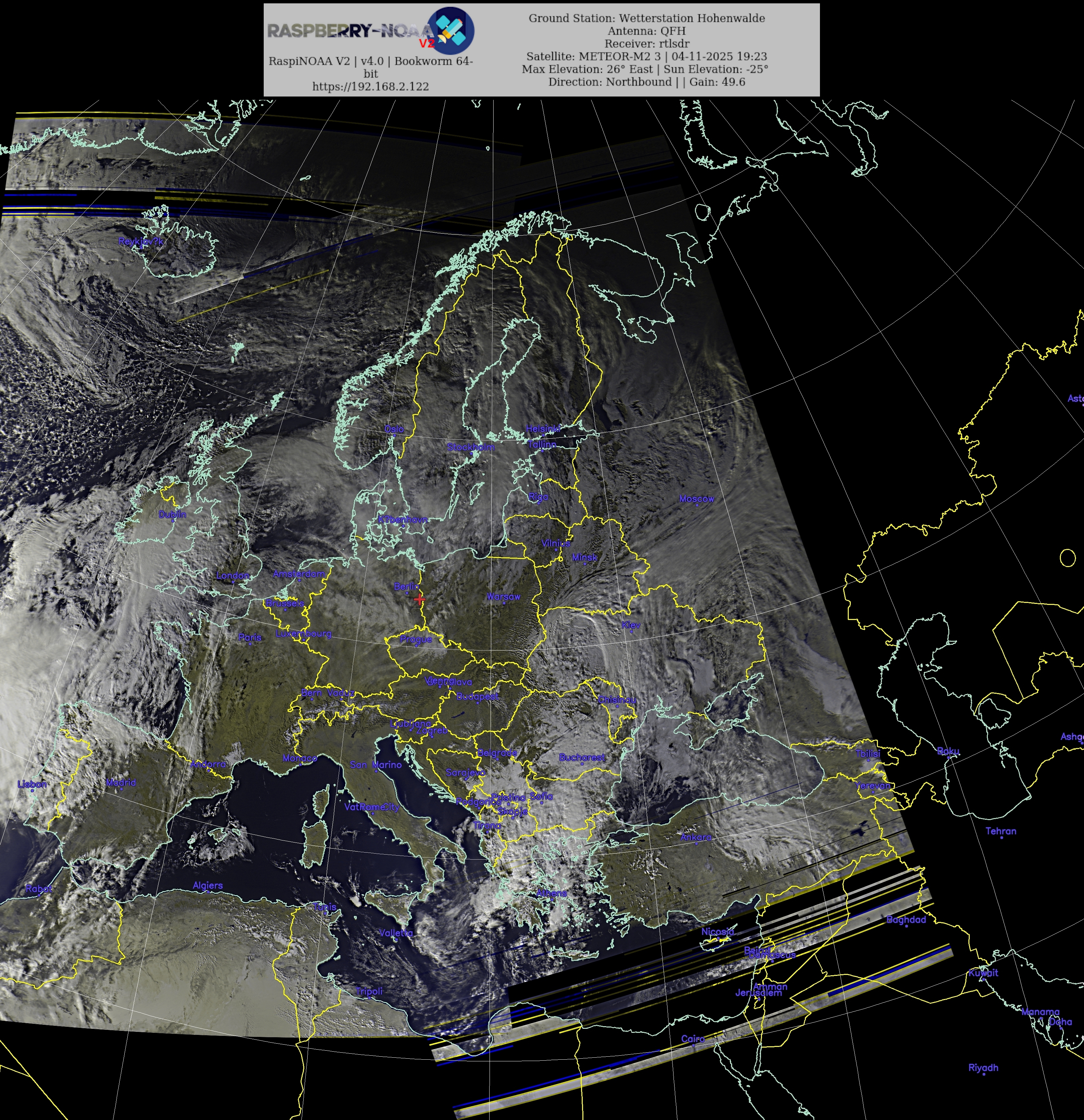1084x1120 pixels.
Task: Click the Cairo city label
Action: point(693,1039)
